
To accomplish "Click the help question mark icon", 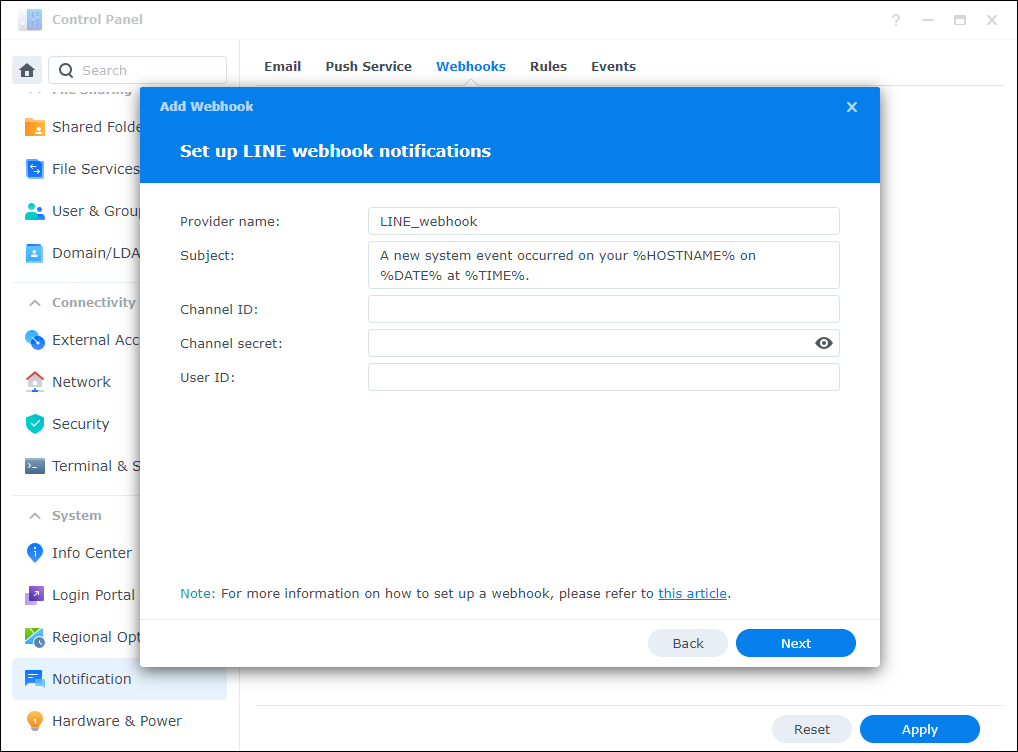I will (896, 20).
